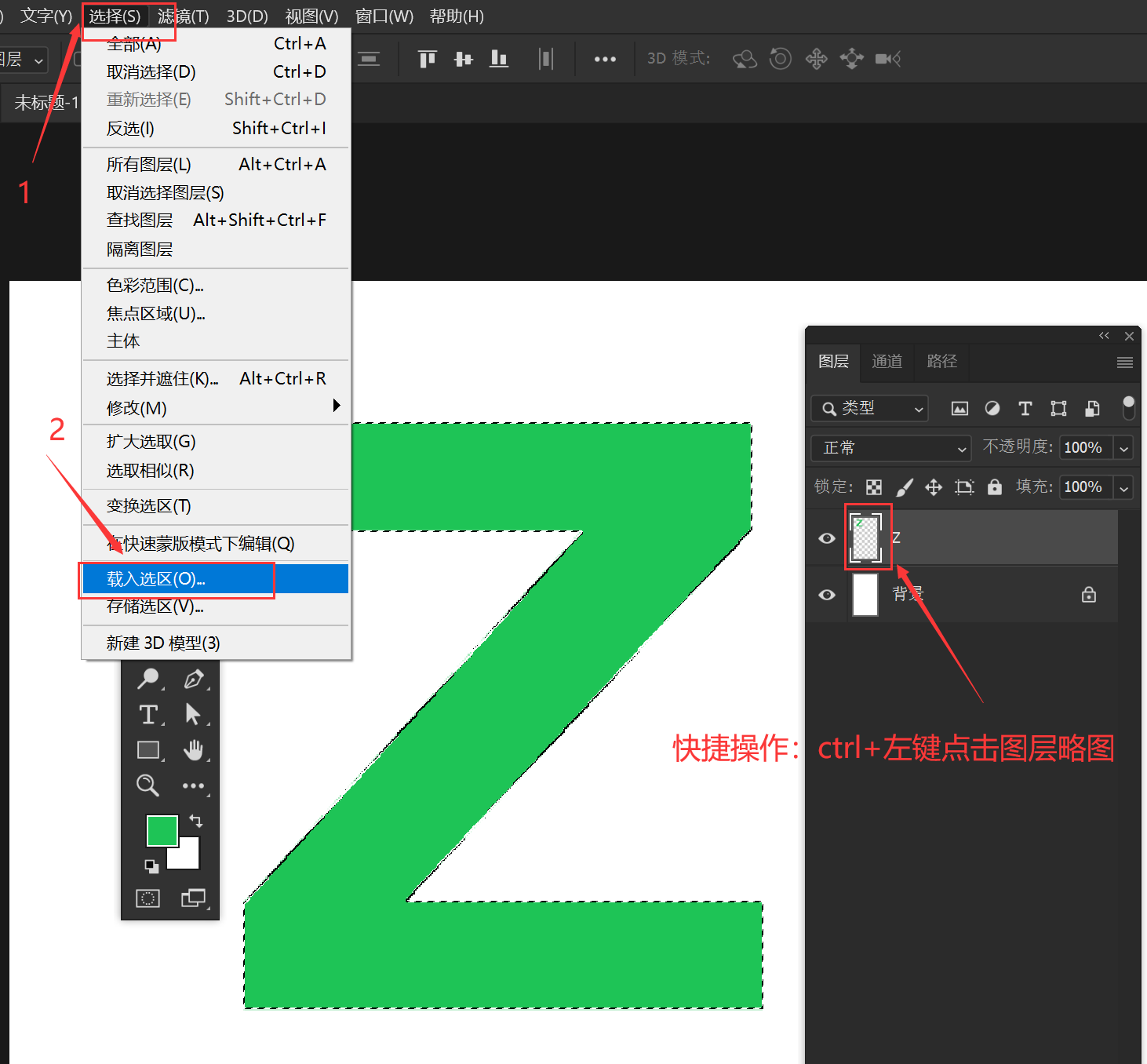Open the 帮助(H) menu
Viewport: 1147px width, 1064px height.
(x=457, y=16)
